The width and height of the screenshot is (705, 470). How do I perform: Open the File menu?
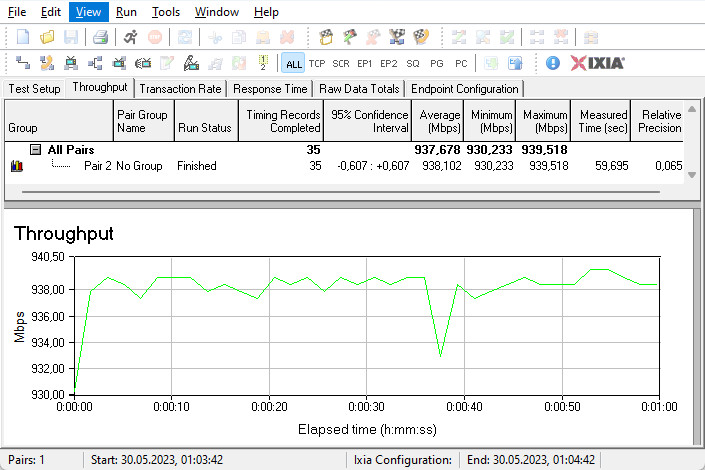(17, 12)
